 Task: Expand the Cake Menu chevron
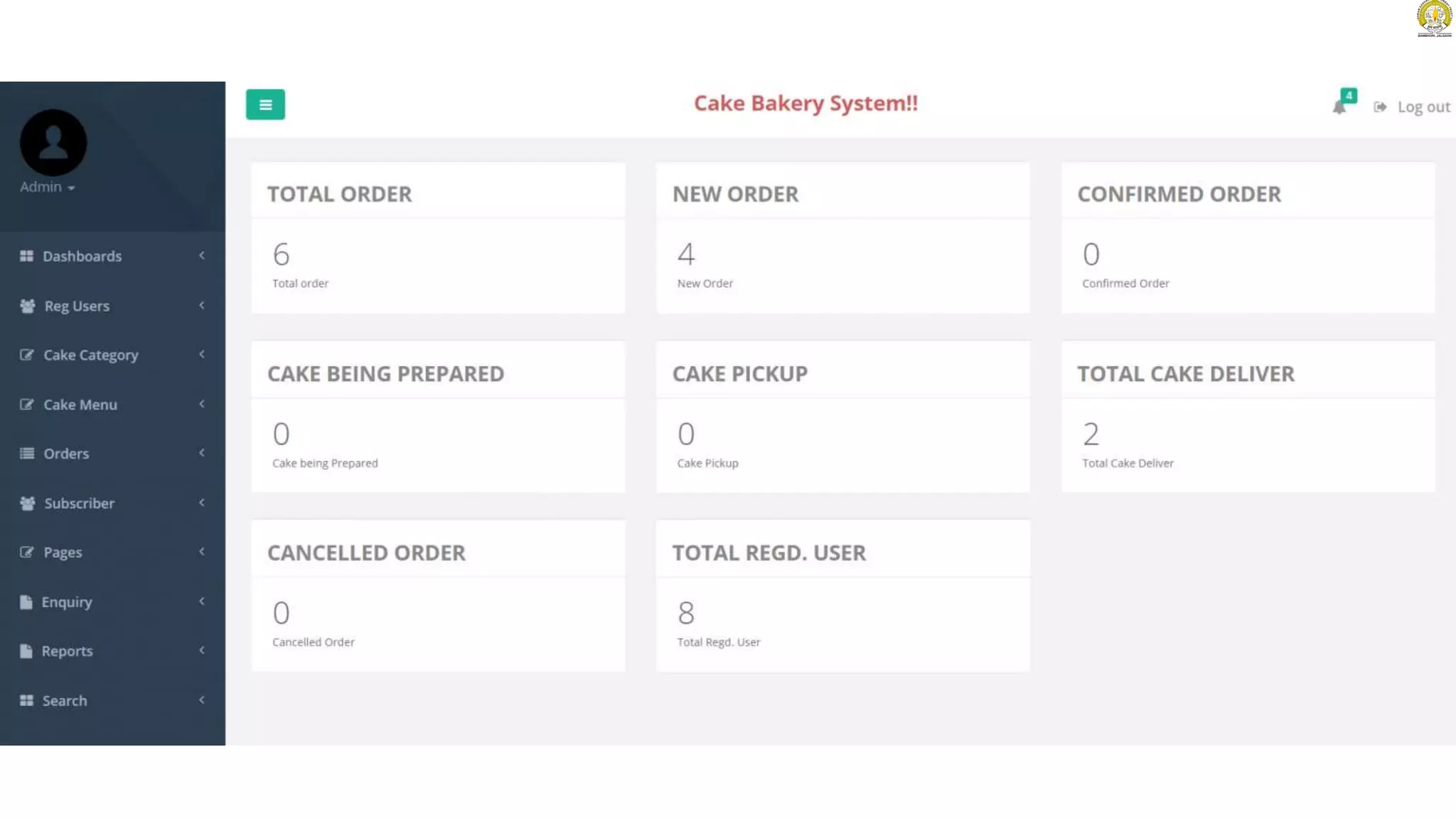(x=202, y=404)
